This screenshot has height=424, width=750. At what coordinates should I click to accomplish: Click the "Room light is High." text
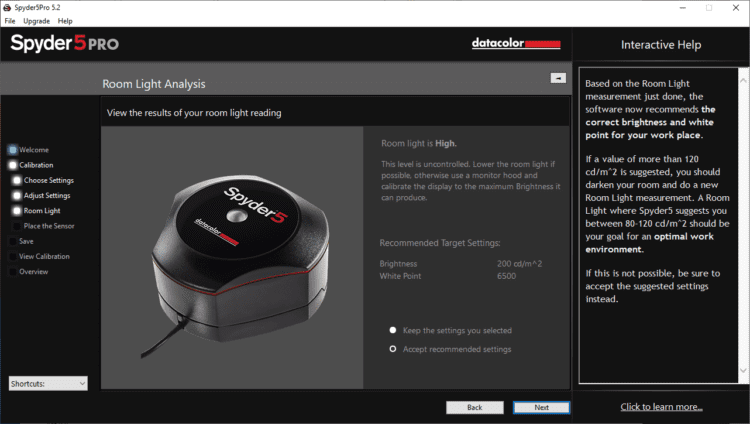(419, 143)
